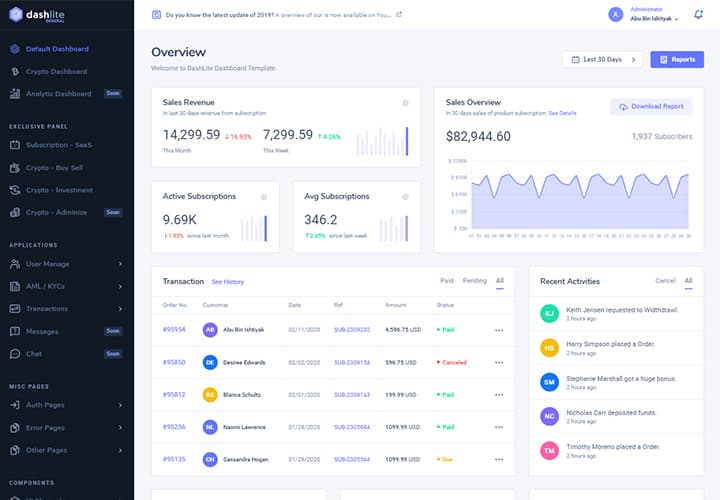Viewport: 720px width, 500px height.
Task: Switch to the Pending transactions tab
Action: (474, 281)
